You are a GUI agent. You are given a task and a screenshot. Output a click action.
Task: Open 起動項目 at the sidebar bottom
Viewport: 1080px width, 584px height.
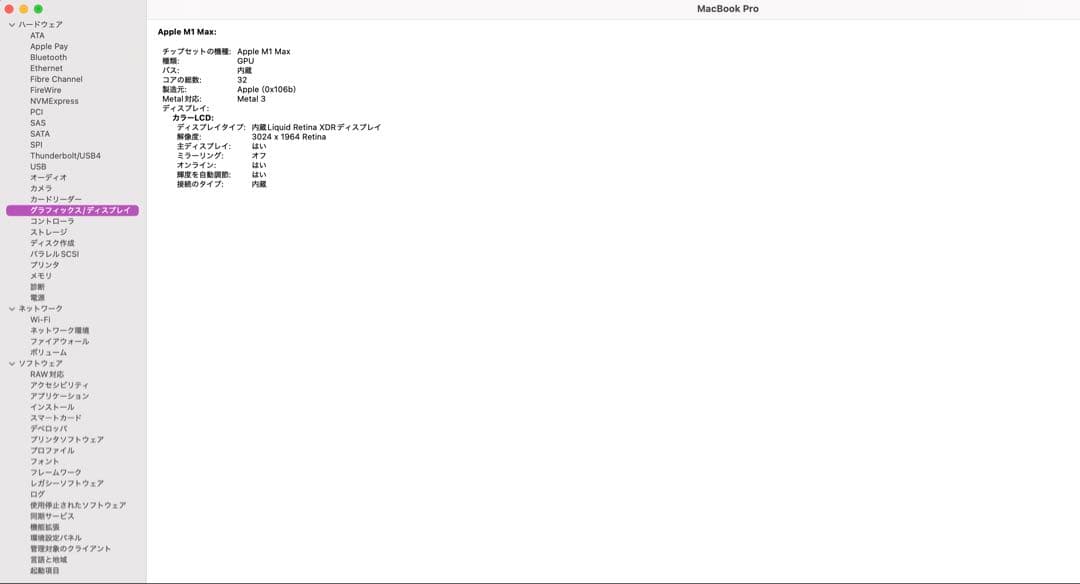point(44,571)
